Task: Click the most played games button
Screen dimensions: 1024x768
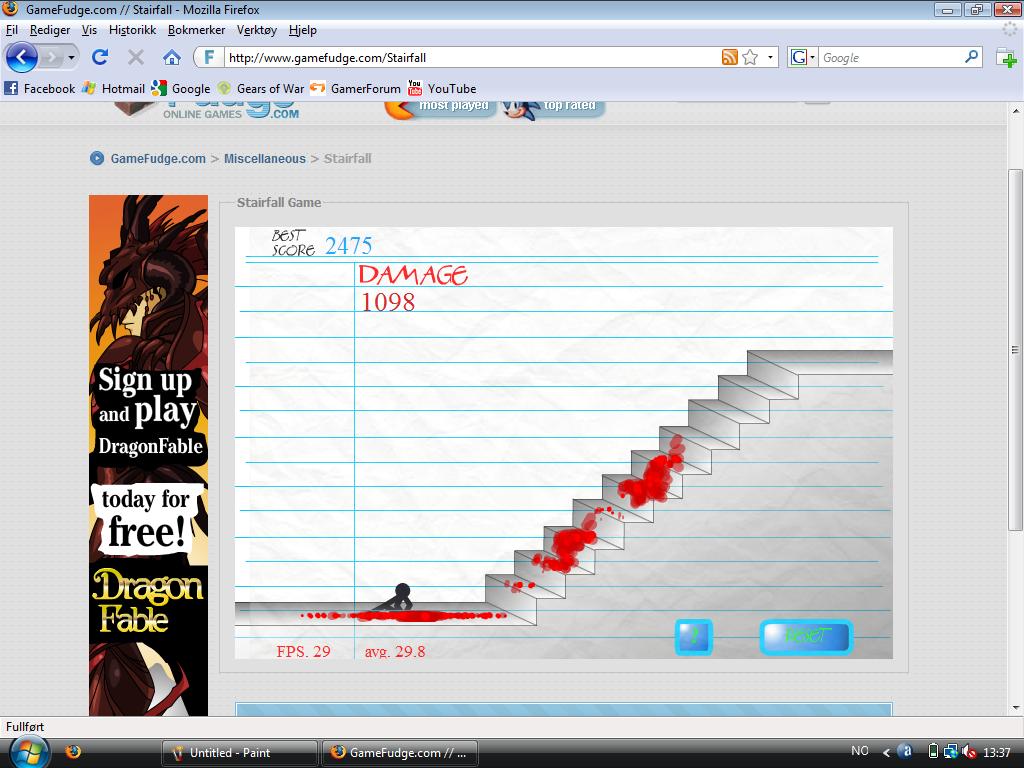Action: point(441,108)
